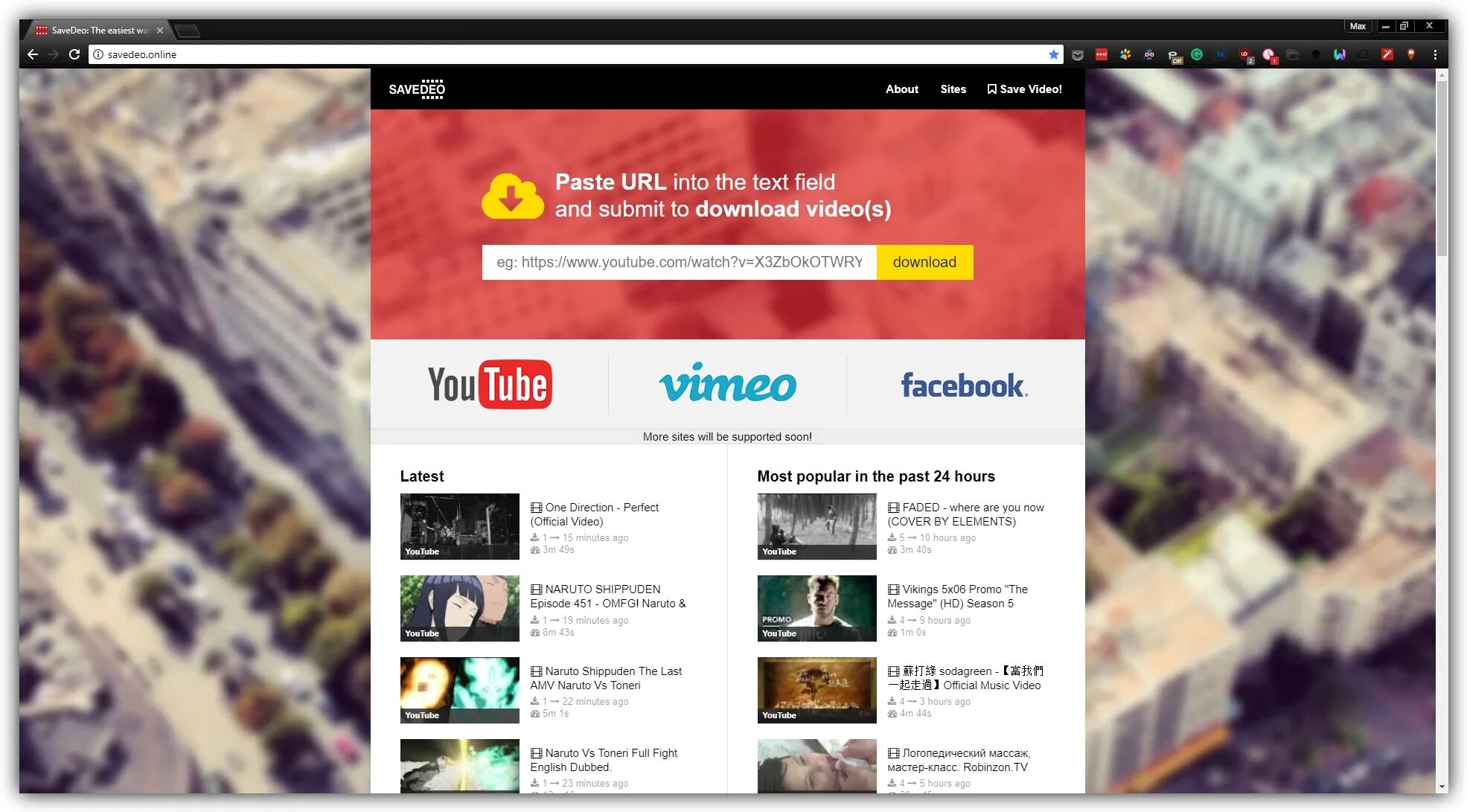Viewport: 1467px width, 812px height.
Task: Open the uBlock Origin extension
Action: [1244, 54]
